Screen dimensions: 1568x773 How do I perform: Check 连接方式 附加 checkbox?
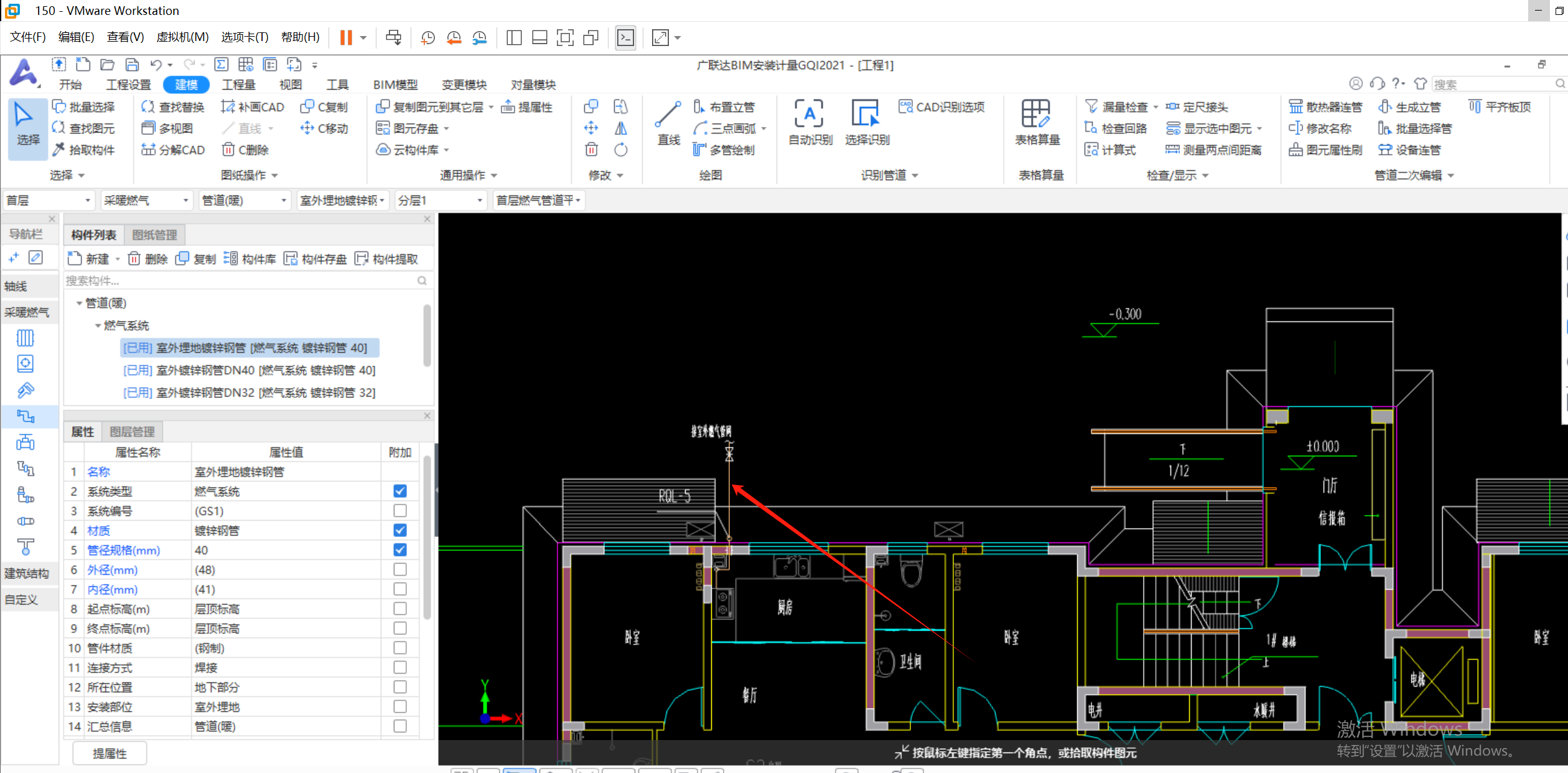coord(400,667)
